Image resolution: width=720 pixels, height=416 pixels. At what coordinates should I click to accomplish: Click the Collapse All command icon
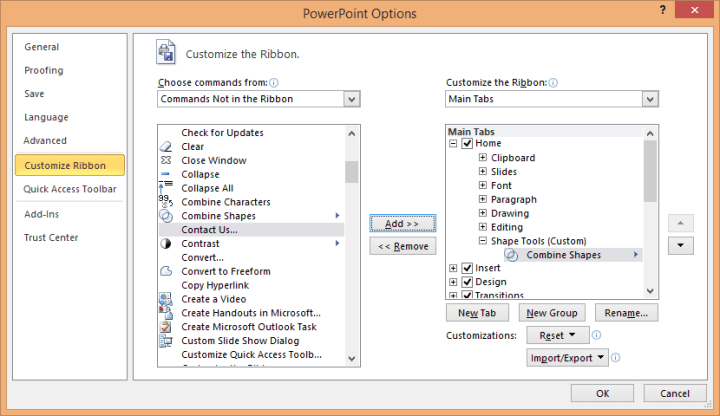[x=166, y=188]
